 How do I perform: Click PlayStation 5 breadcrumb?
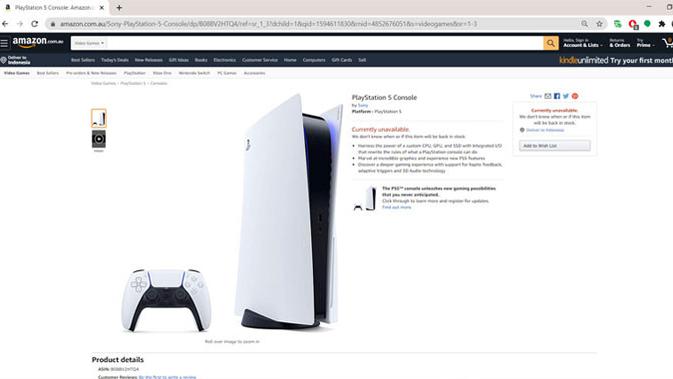[x=133, y=83]
